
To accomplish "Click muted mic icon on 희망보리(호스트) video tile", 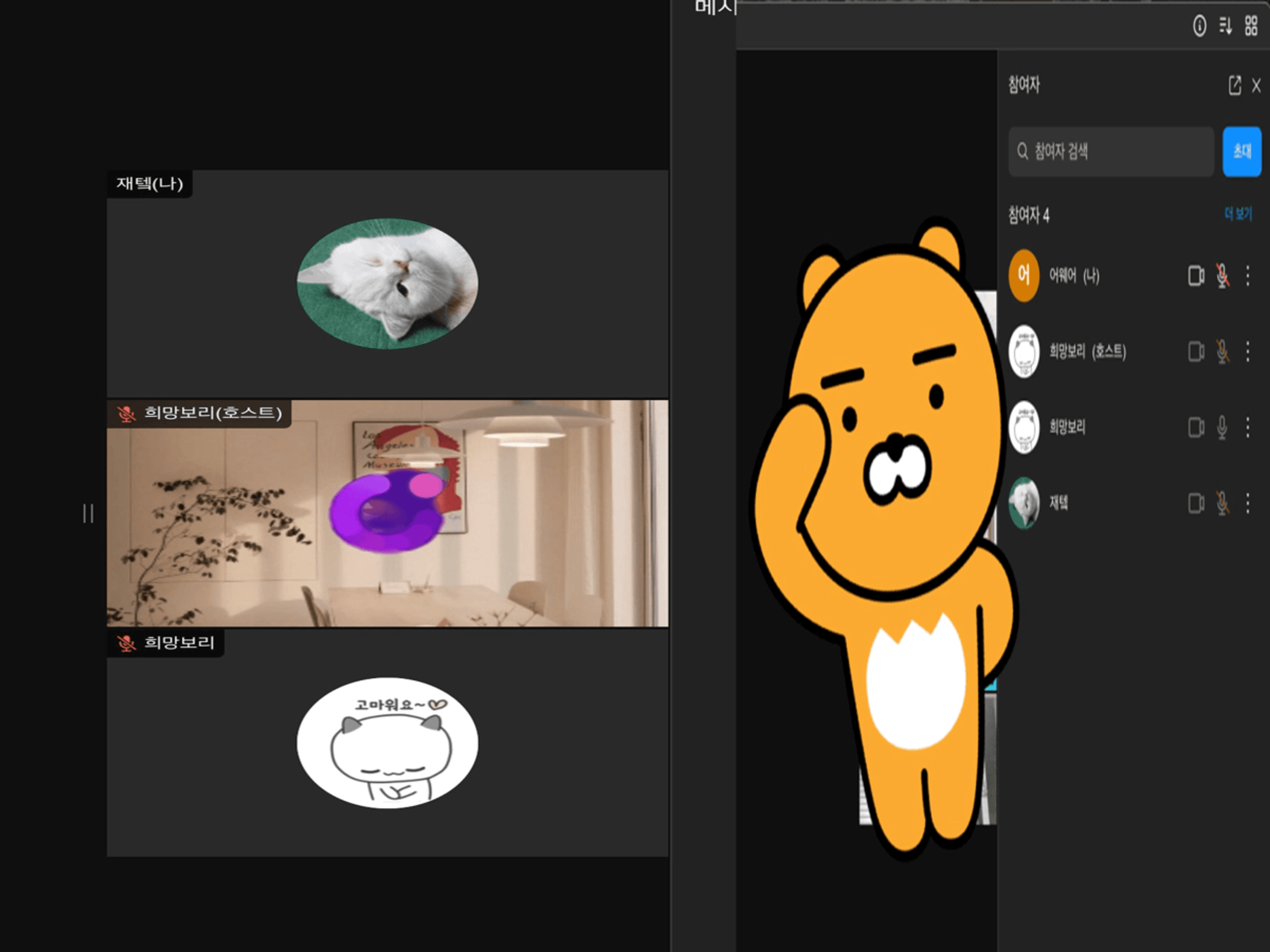I will tap(126, 413).
